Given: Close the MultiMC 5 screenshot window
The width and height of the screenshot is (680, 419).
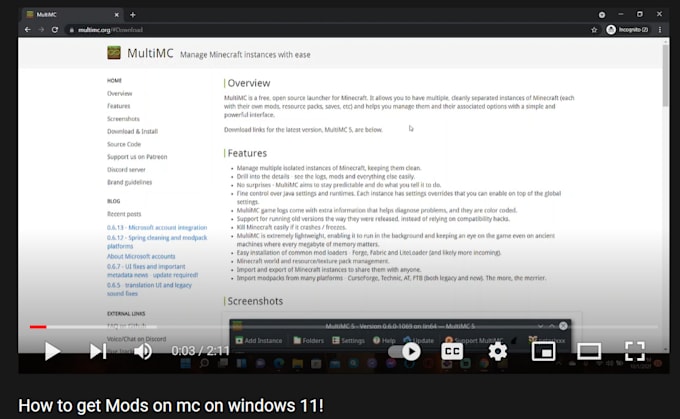Looking at the screenshot, I should (x=563, y=326).
